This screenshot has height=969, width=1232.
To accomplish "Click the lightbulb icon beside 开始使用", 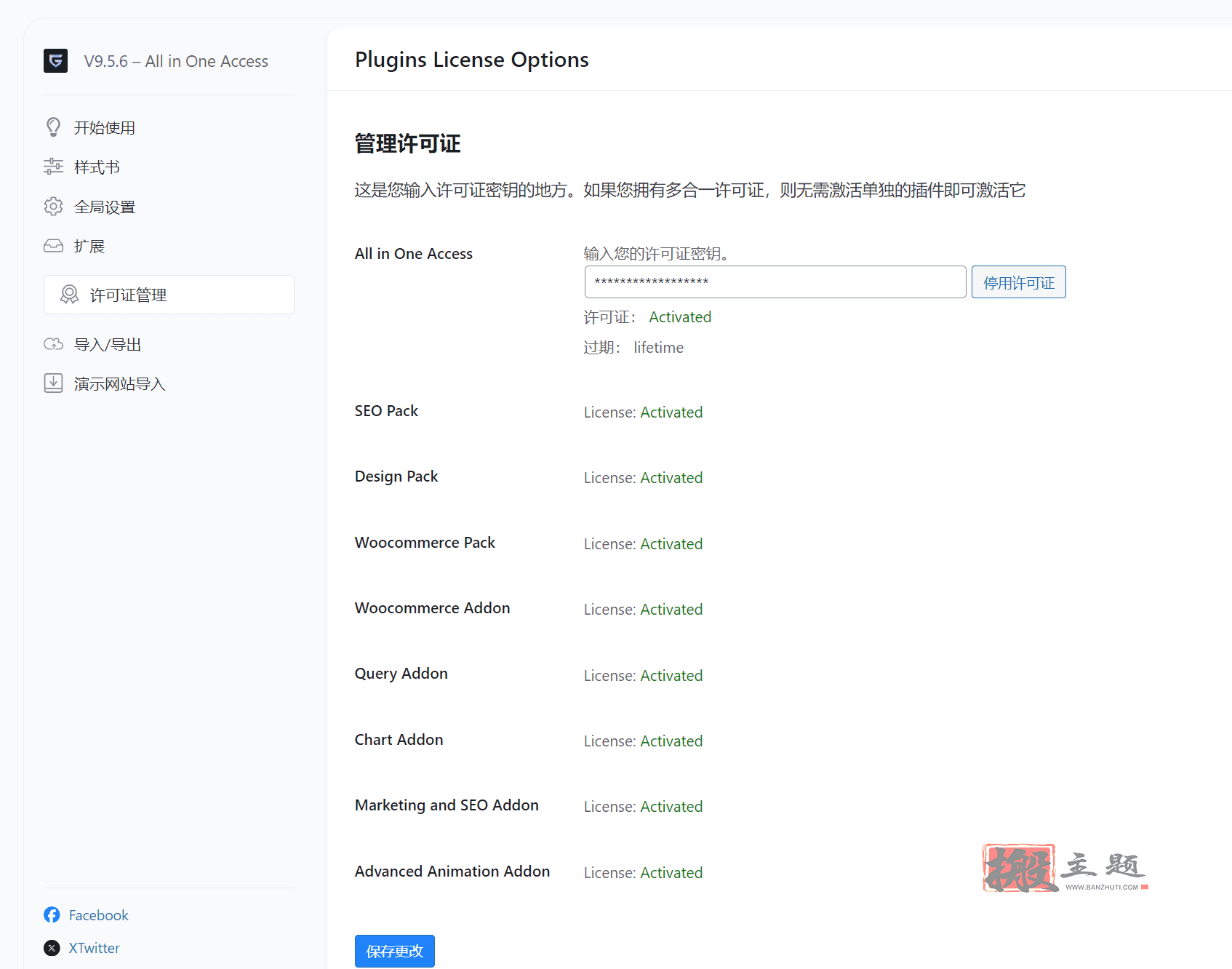I will [53, 127].
